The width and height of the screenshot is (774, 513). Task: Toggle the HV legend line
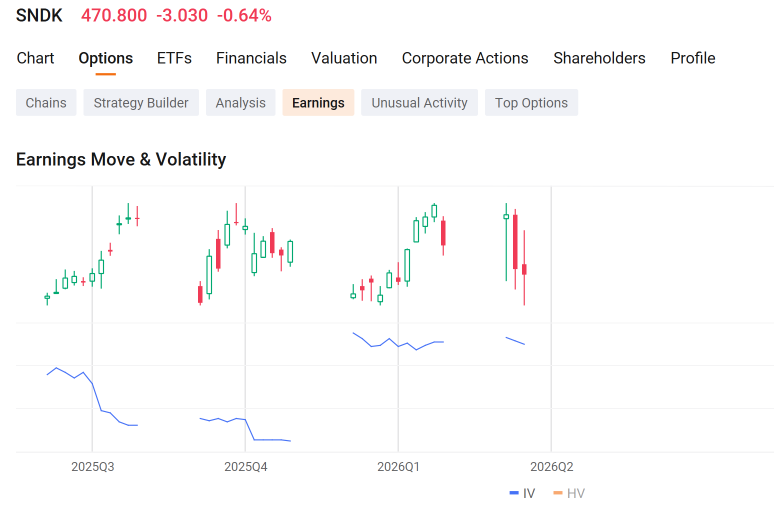[x=569, y=493]
